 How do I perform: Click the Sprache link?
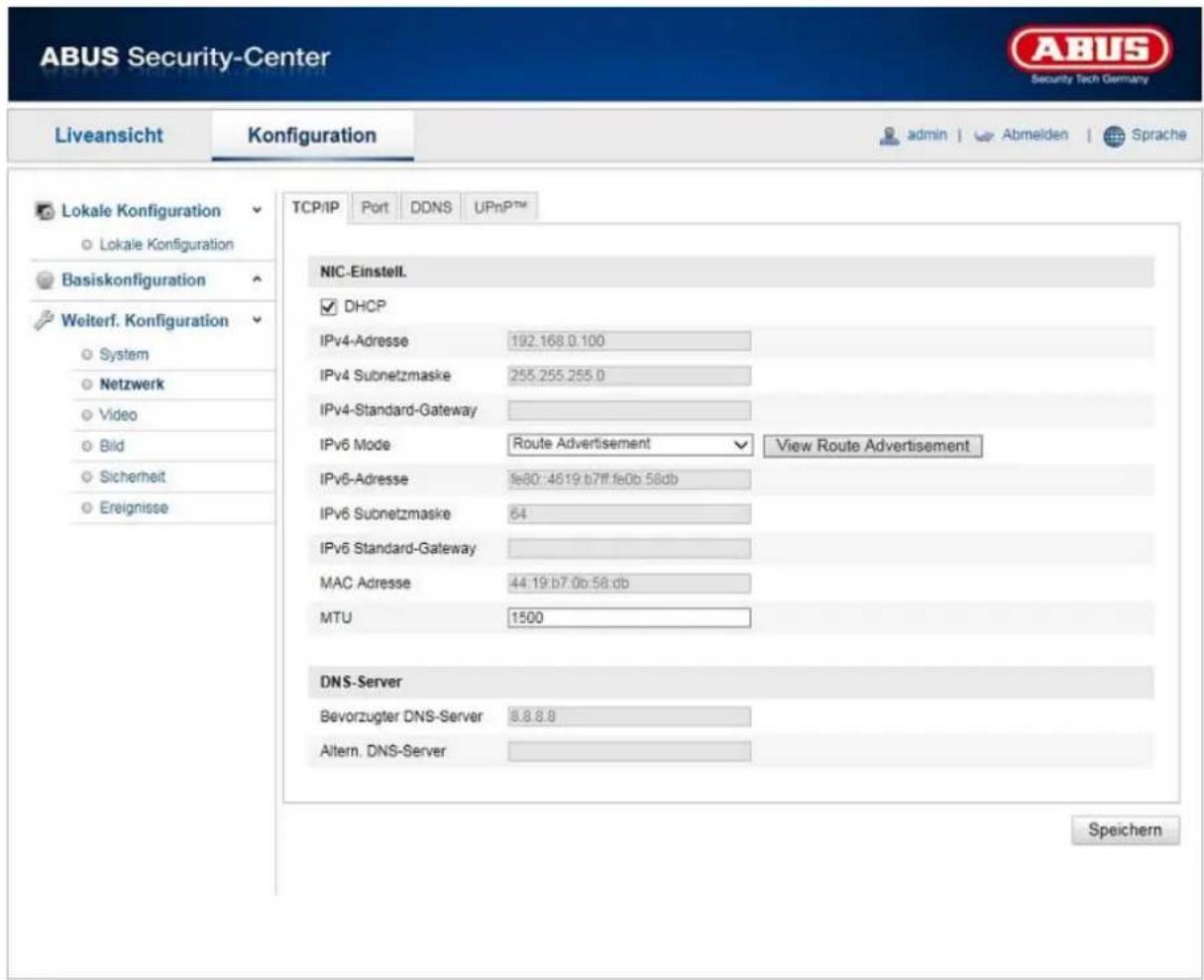pyautogui.click(x=1158, y=135)
